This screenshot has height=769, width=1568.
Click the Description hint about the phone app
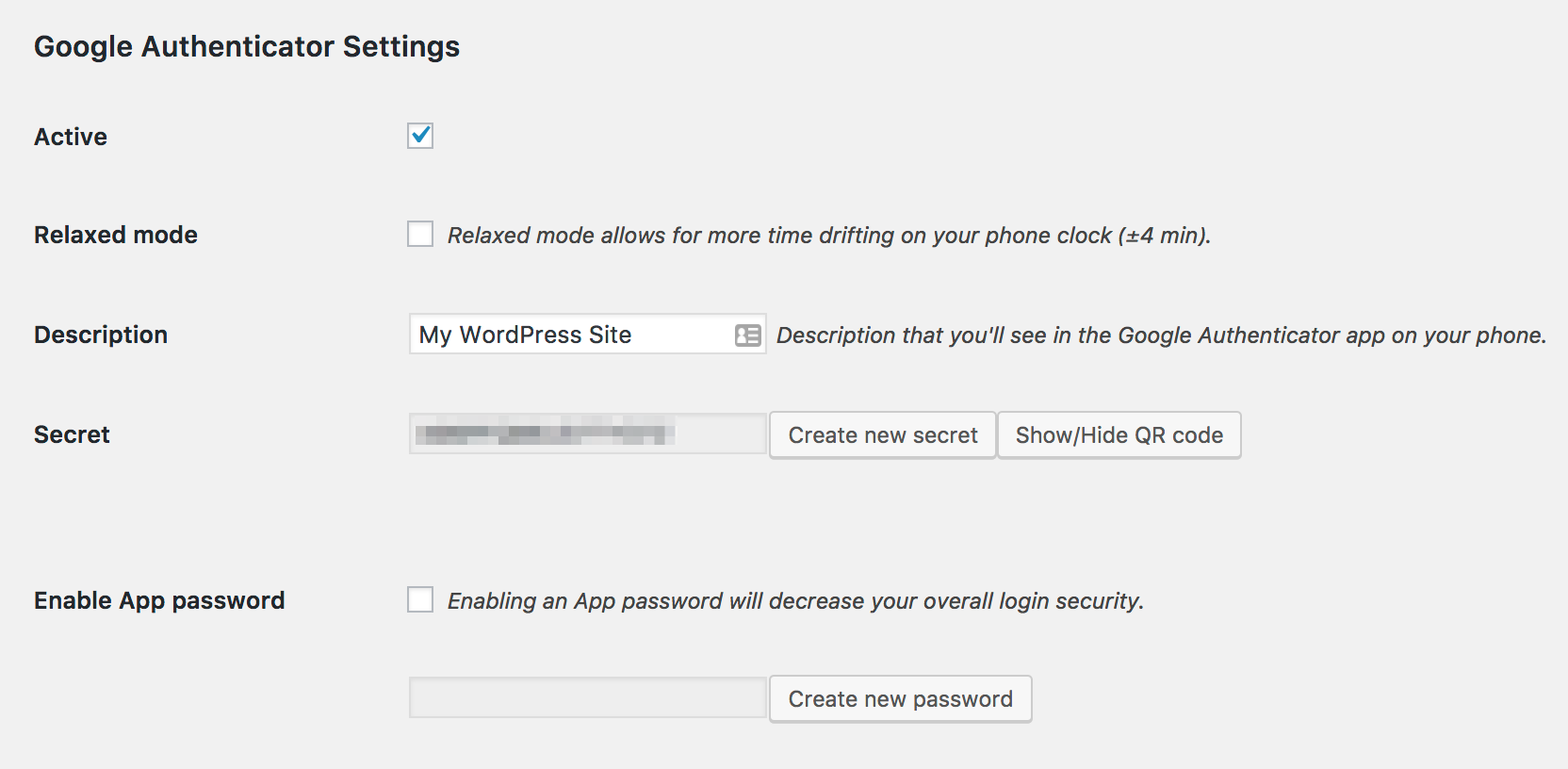[x=1161, y=335]
